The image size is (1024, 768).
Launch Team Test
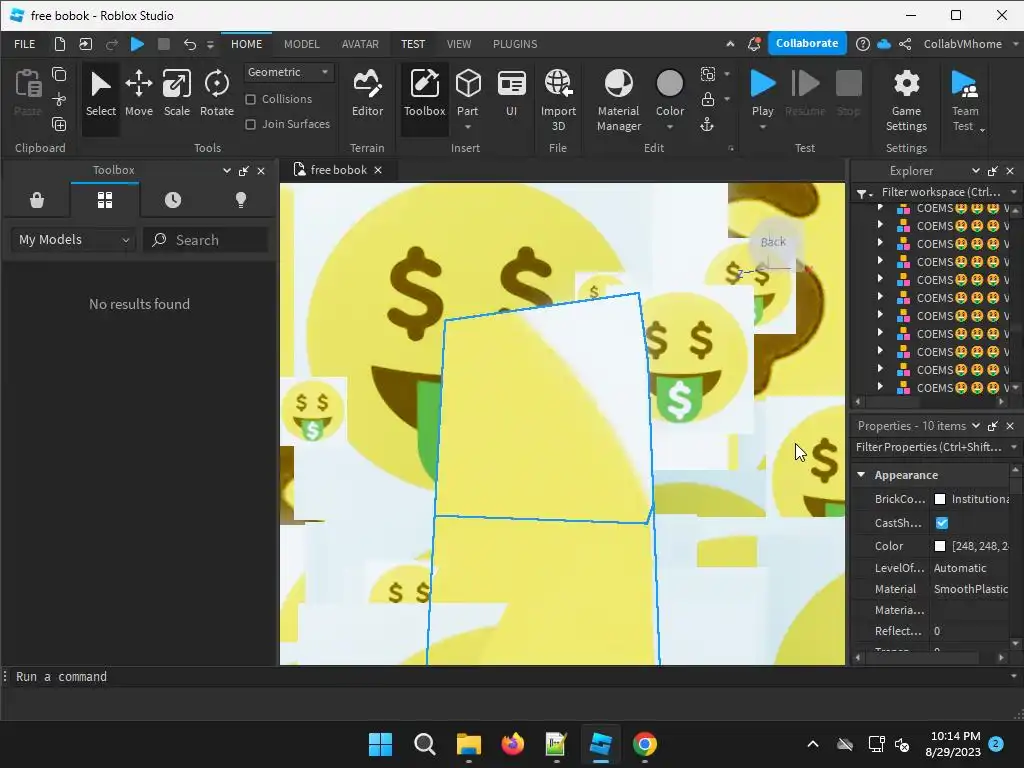(965, 99)
